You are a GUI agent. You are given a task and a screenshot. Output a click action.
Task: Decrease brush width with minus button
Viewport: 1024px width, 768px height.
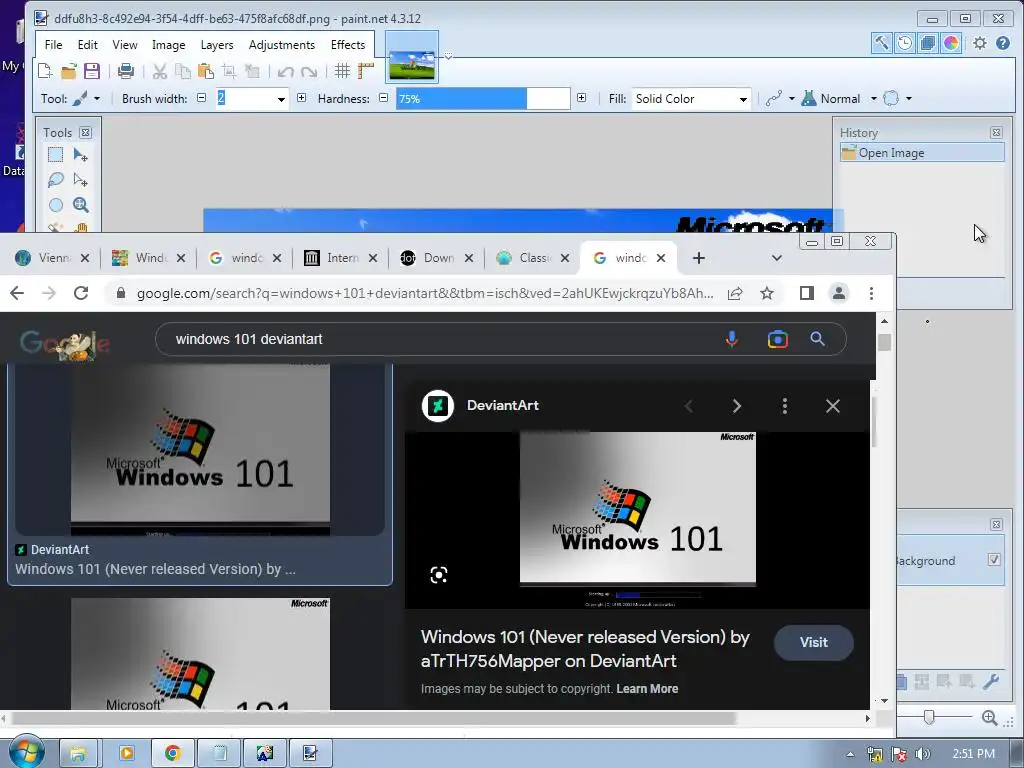coord(202,98)
